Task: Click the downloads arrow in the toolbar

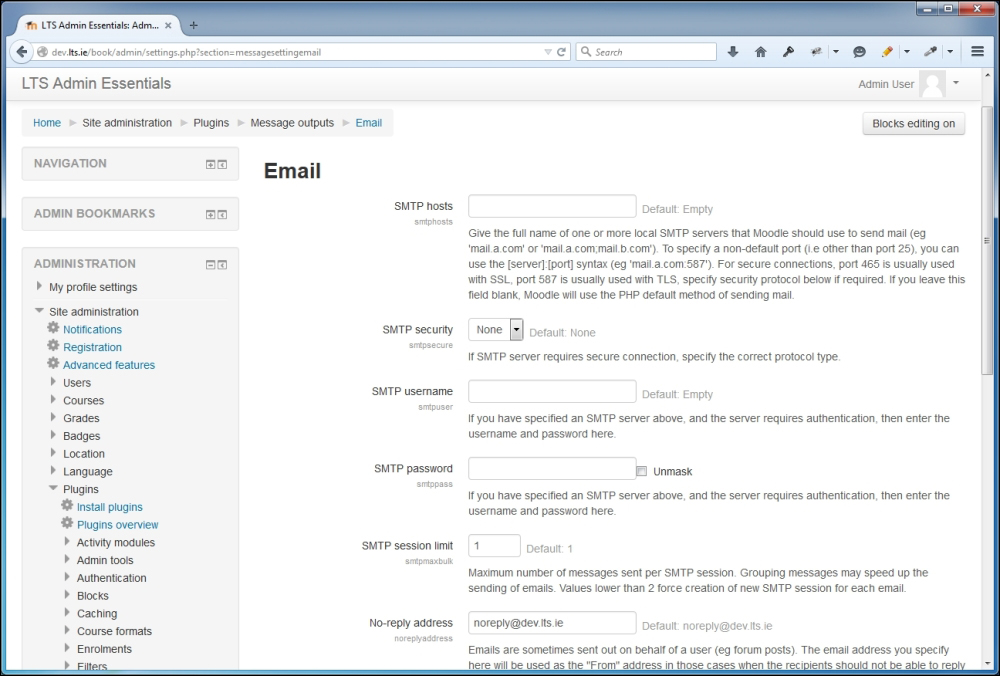Action: [733, 51]
